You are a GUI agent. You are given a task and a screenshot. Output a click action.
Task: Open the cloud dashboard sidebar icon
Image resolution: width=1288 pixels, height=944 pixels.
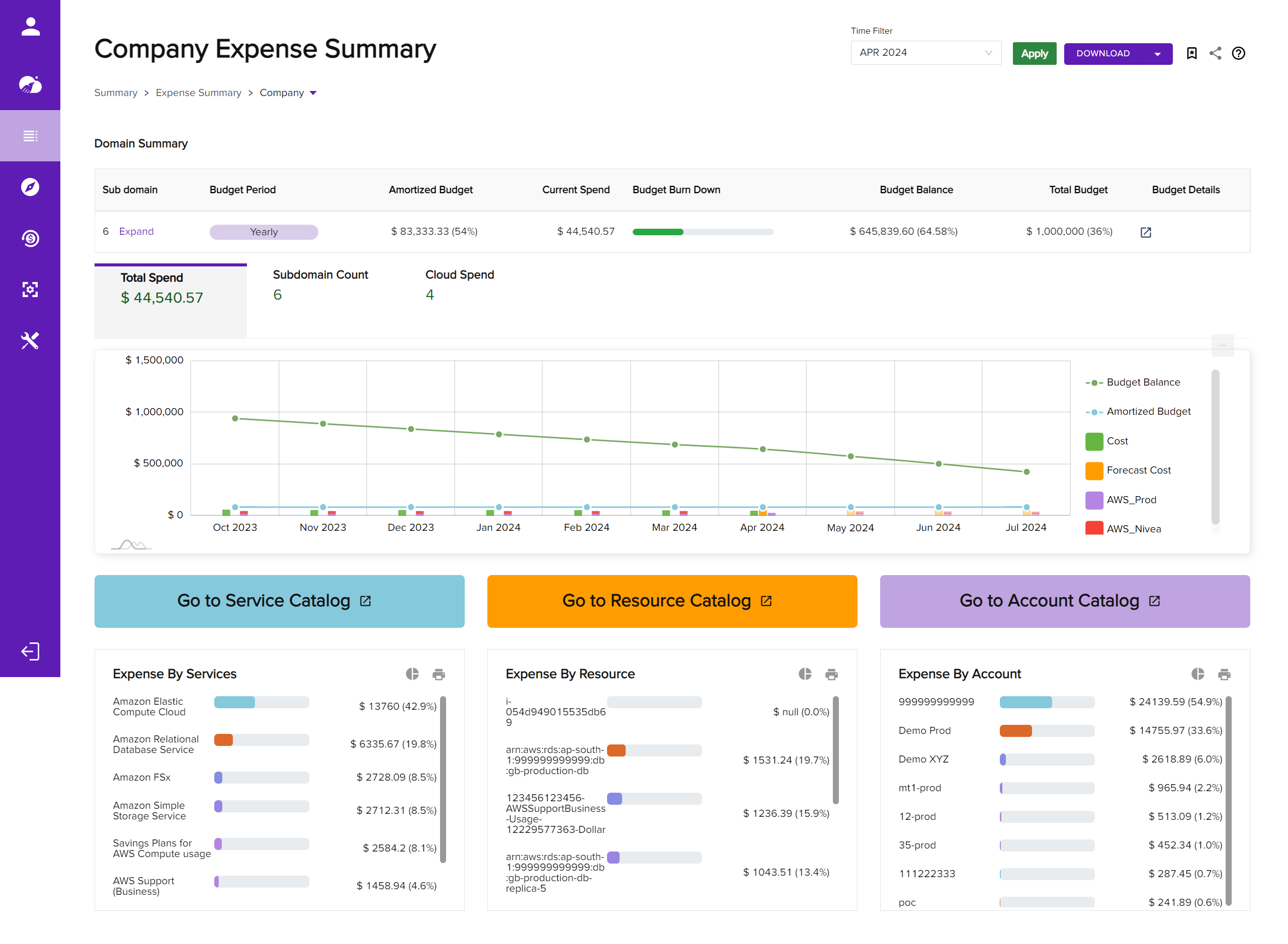tap(30, 84)
